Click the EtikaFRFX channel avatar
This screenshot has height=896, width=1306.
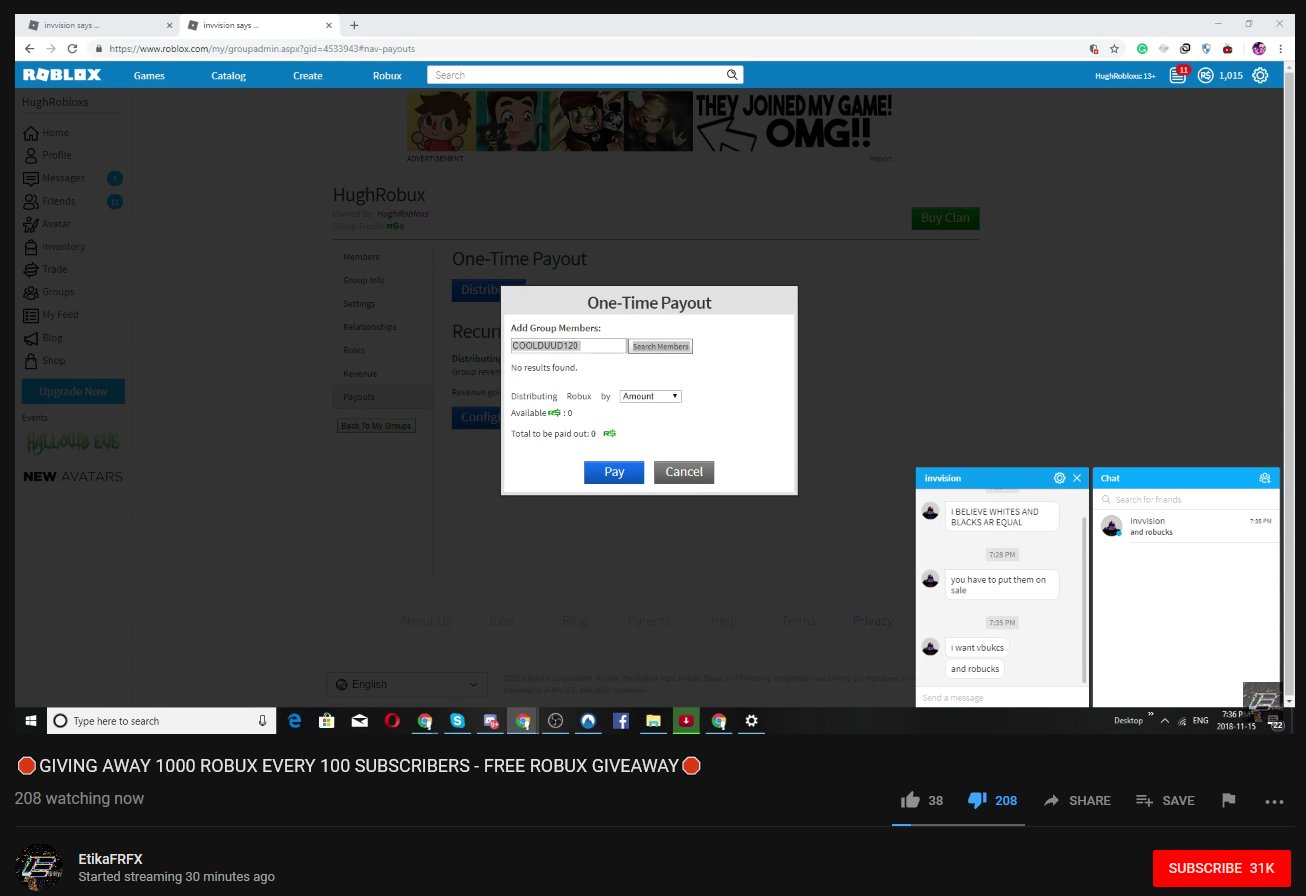pyautogui.click(x=39, y=867)
